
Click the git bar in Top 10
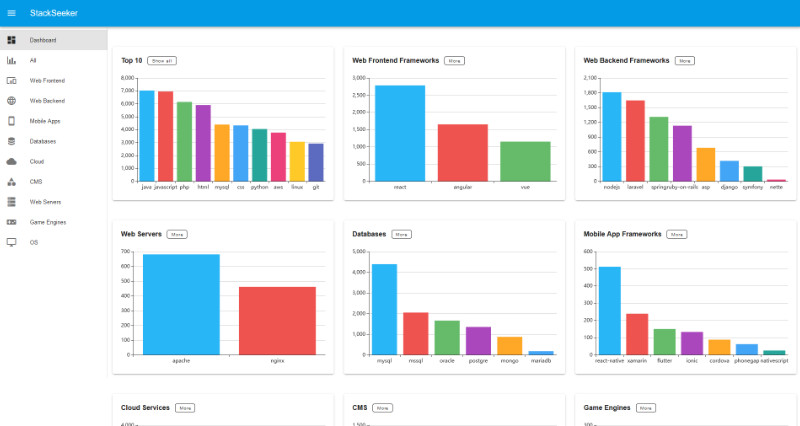(316, 162)
